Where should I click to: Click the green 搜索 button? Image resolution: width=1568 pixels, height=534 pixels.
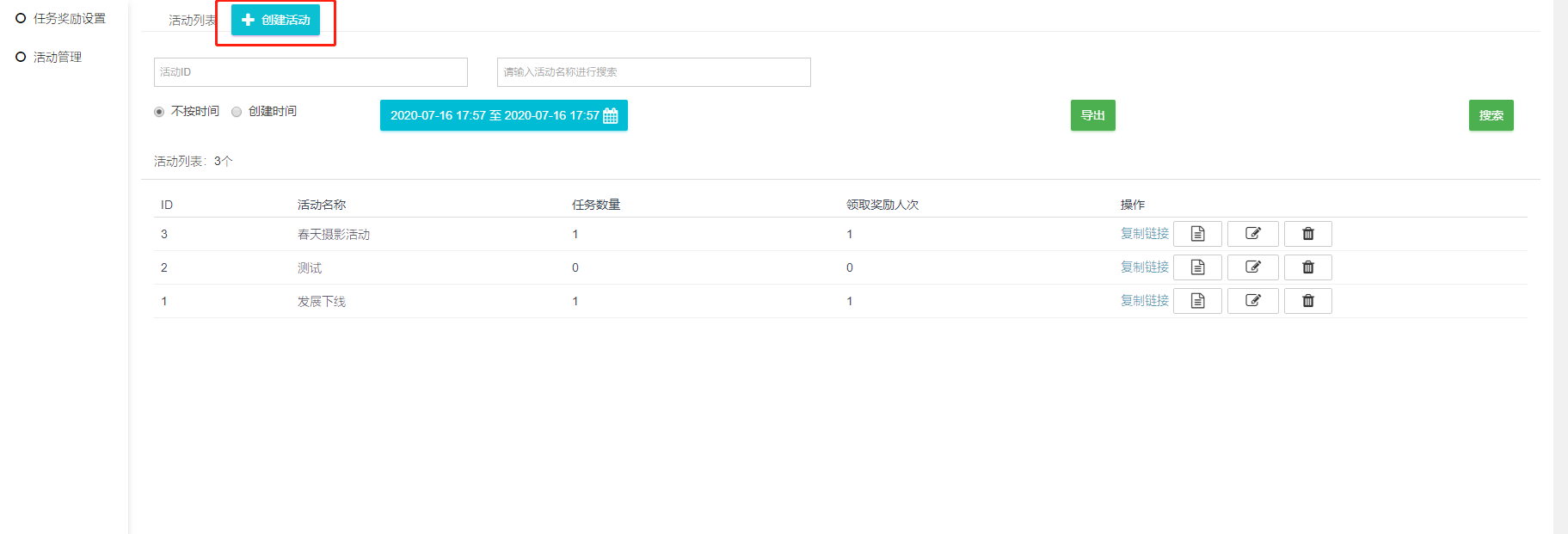(x=1491, y=115)
